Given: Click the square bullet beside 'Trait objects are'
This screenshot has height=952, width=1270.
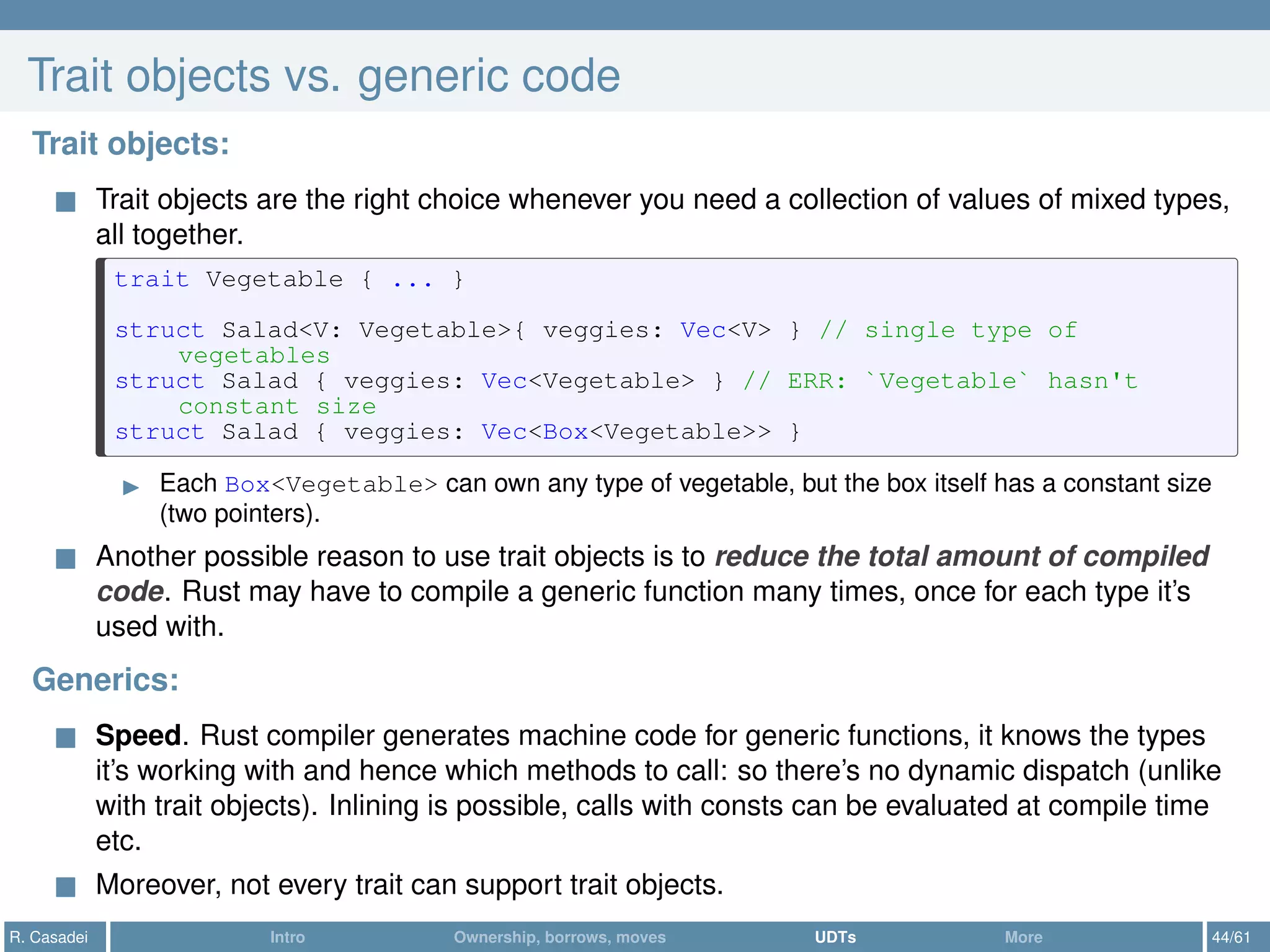Looking at the screenshot, I should [x=66, y=202].
